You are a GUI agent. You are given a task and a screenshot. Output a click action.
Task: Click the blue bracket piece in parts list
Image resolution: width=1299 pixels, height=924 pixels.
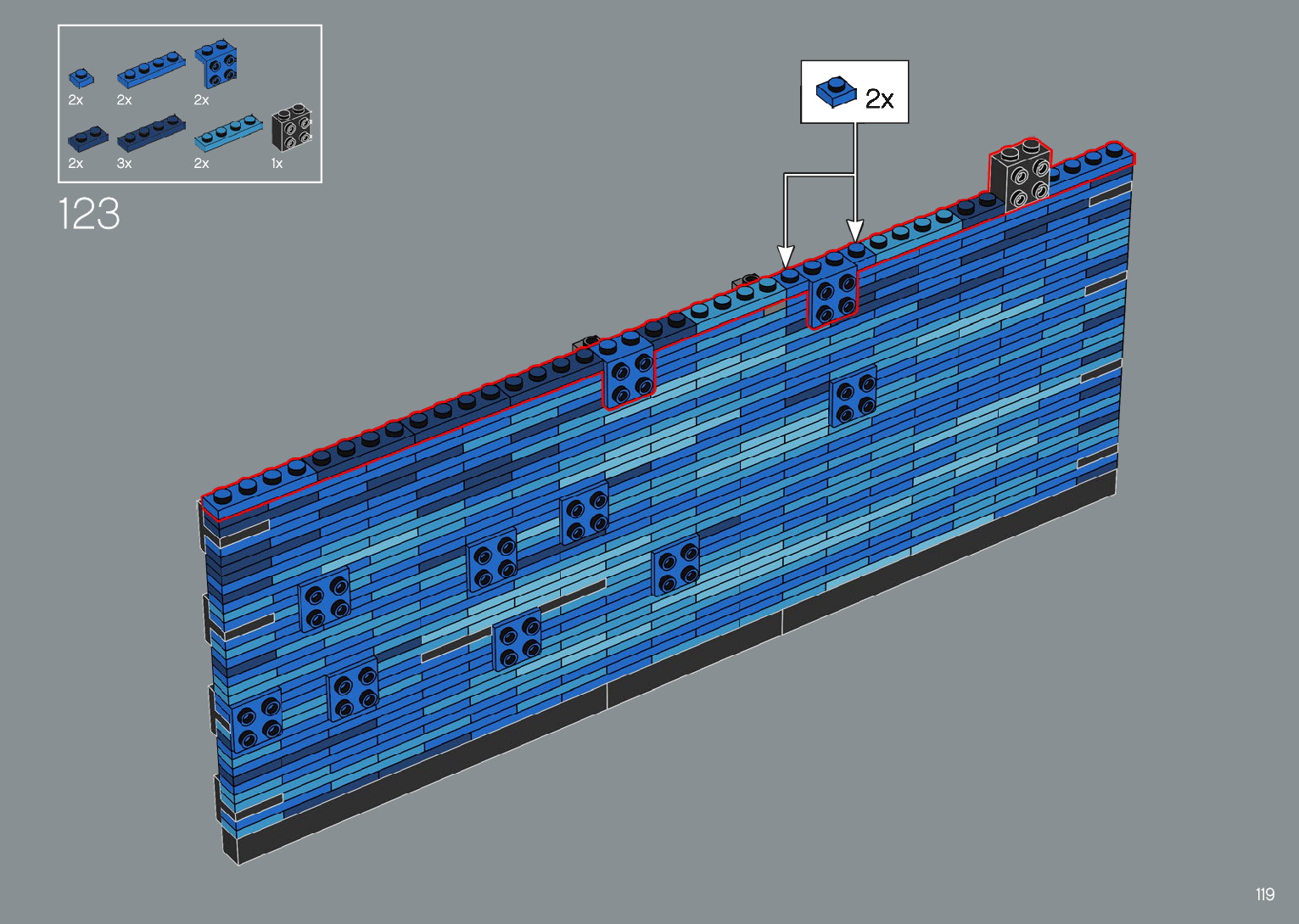click(217, 64)
